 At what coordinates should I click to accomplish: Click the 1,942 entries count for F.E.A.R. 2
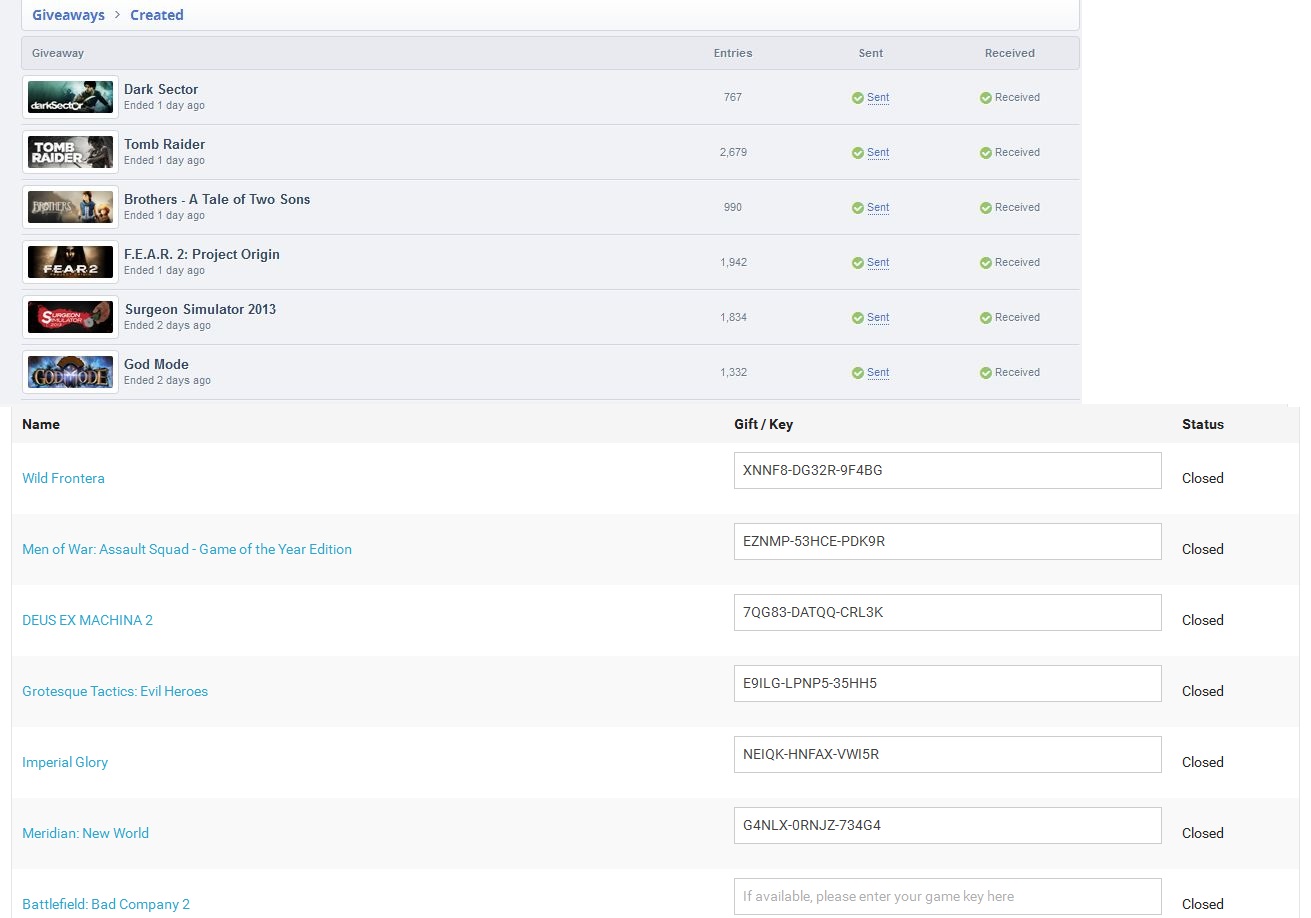733,263
